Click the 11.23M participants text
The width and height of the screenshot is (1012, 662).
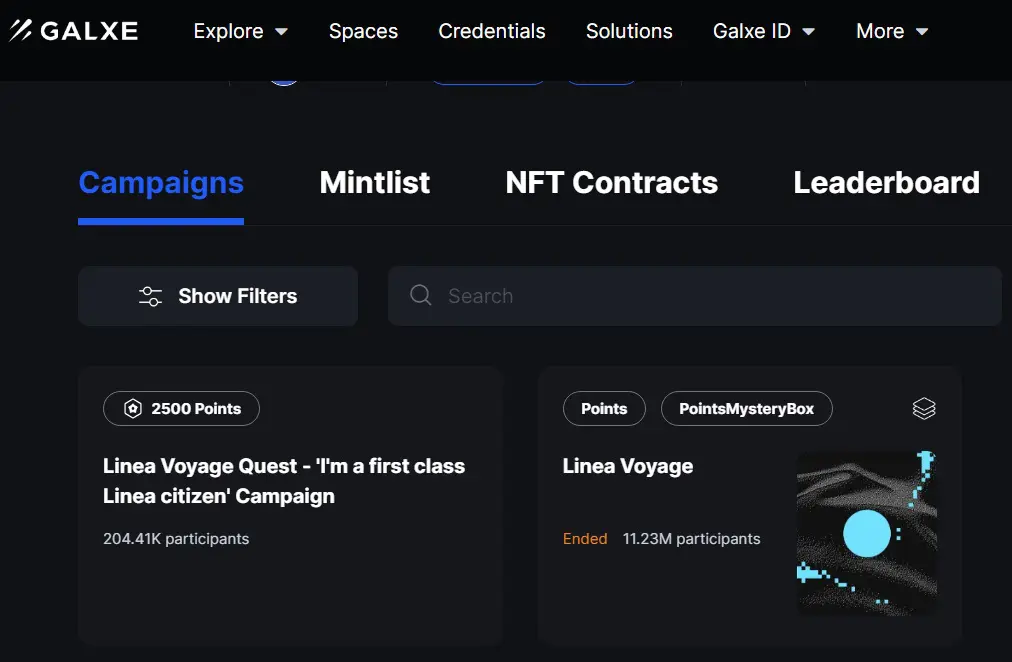[691, 539]
